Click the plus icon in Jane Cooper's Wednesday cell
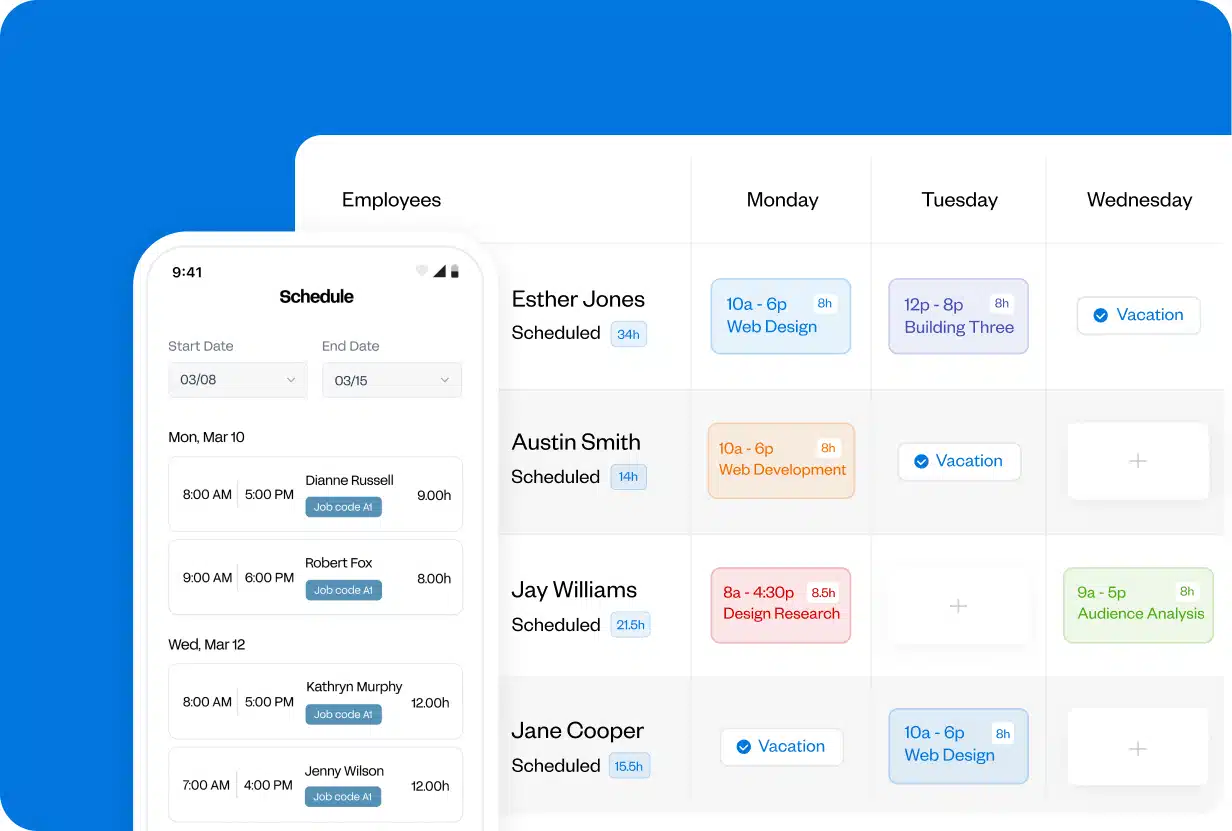Image resolution: width=1232 pixels, height=831 pixels. click(1138, 747)
